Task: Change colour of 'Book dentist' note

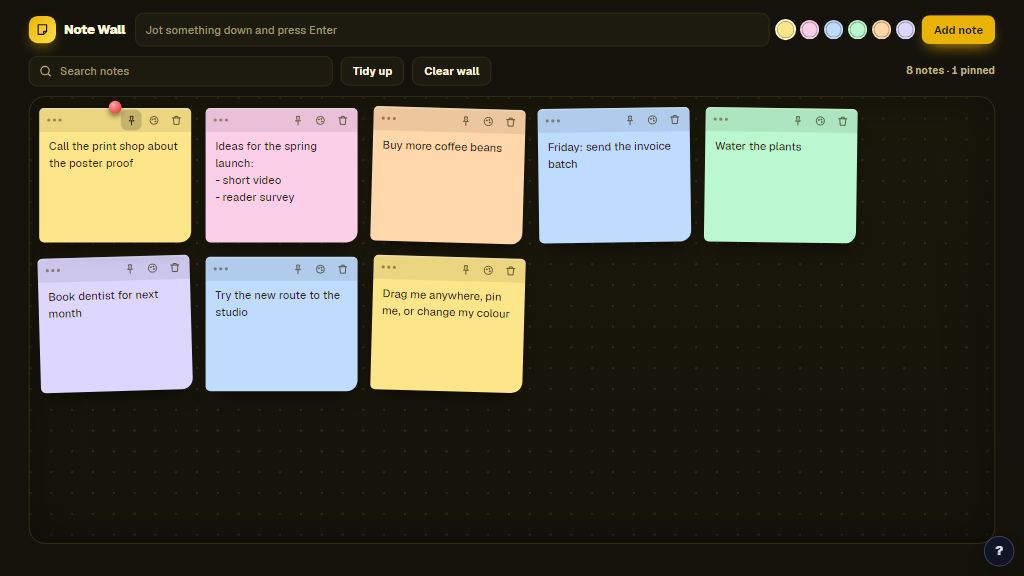Action: tap(152, 268)
